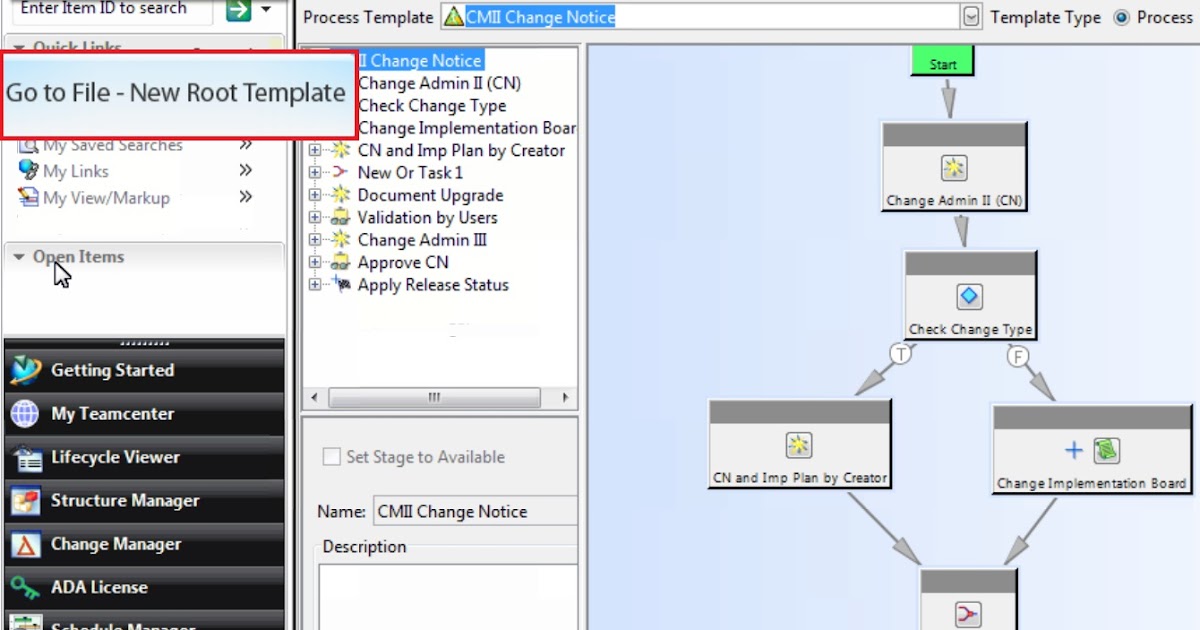Image resolution: width=1200 pixels, height=630 pixels.
Task: Select Change Implementation Board flow task
Action: coord(1092,449)
